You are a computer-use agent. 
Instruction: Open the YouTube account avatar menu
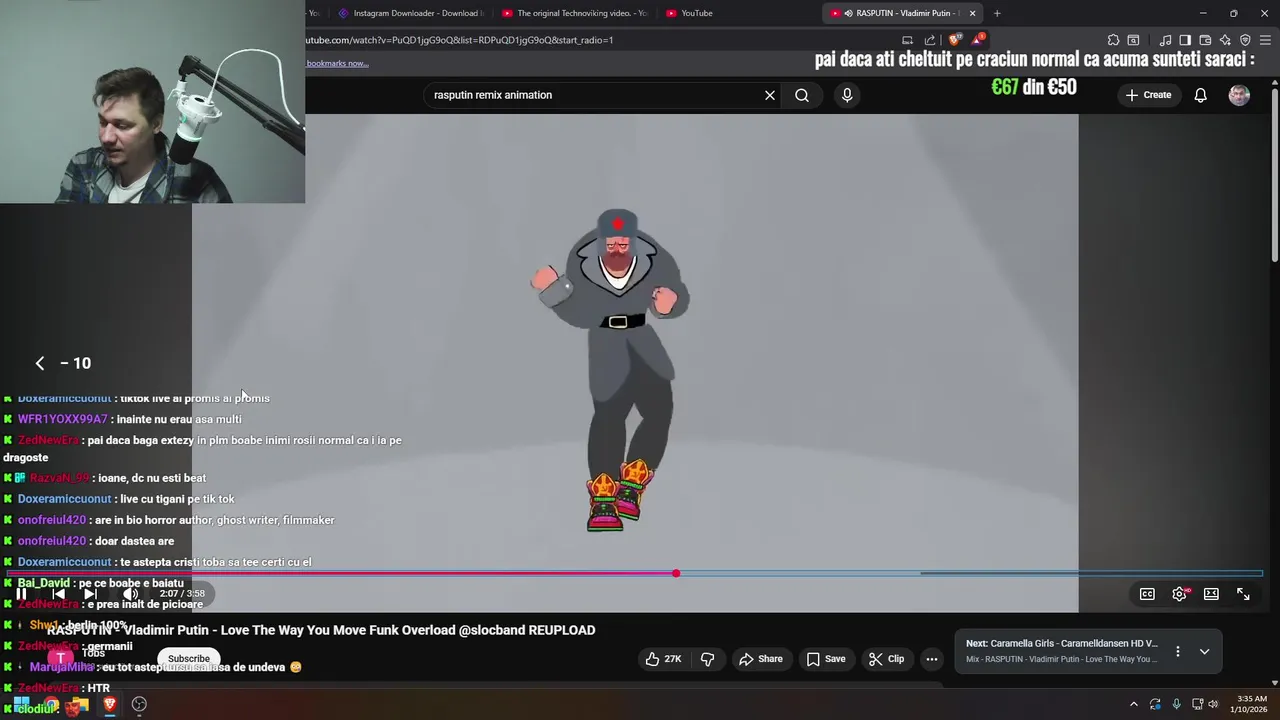point(1239,95)
